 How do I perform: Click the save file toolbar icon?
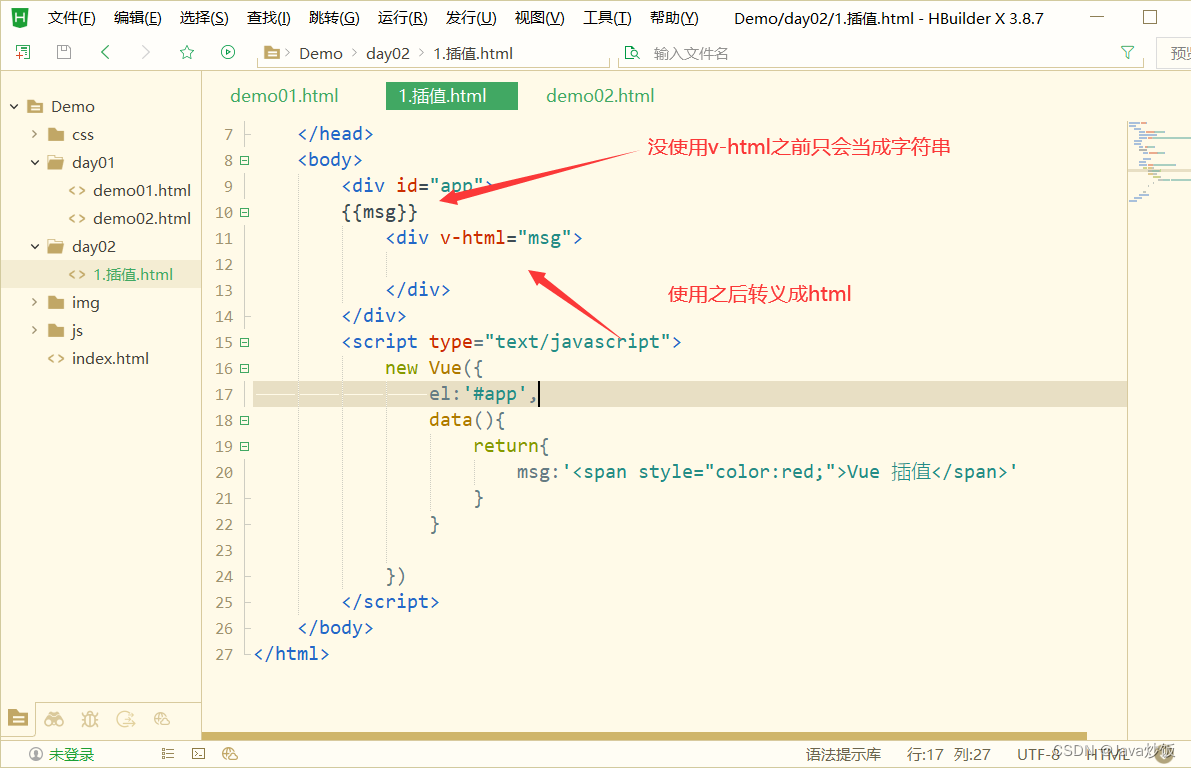(x=64, y=52)
